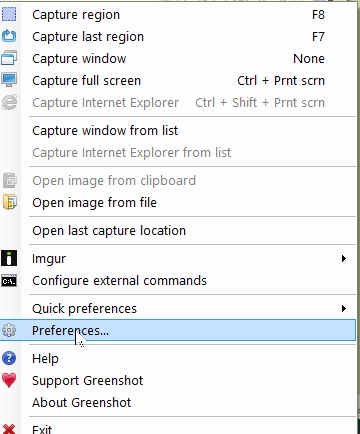
Task: Open the Imgur menu entry
Action: pyautogui.click(x=178, y=259)
